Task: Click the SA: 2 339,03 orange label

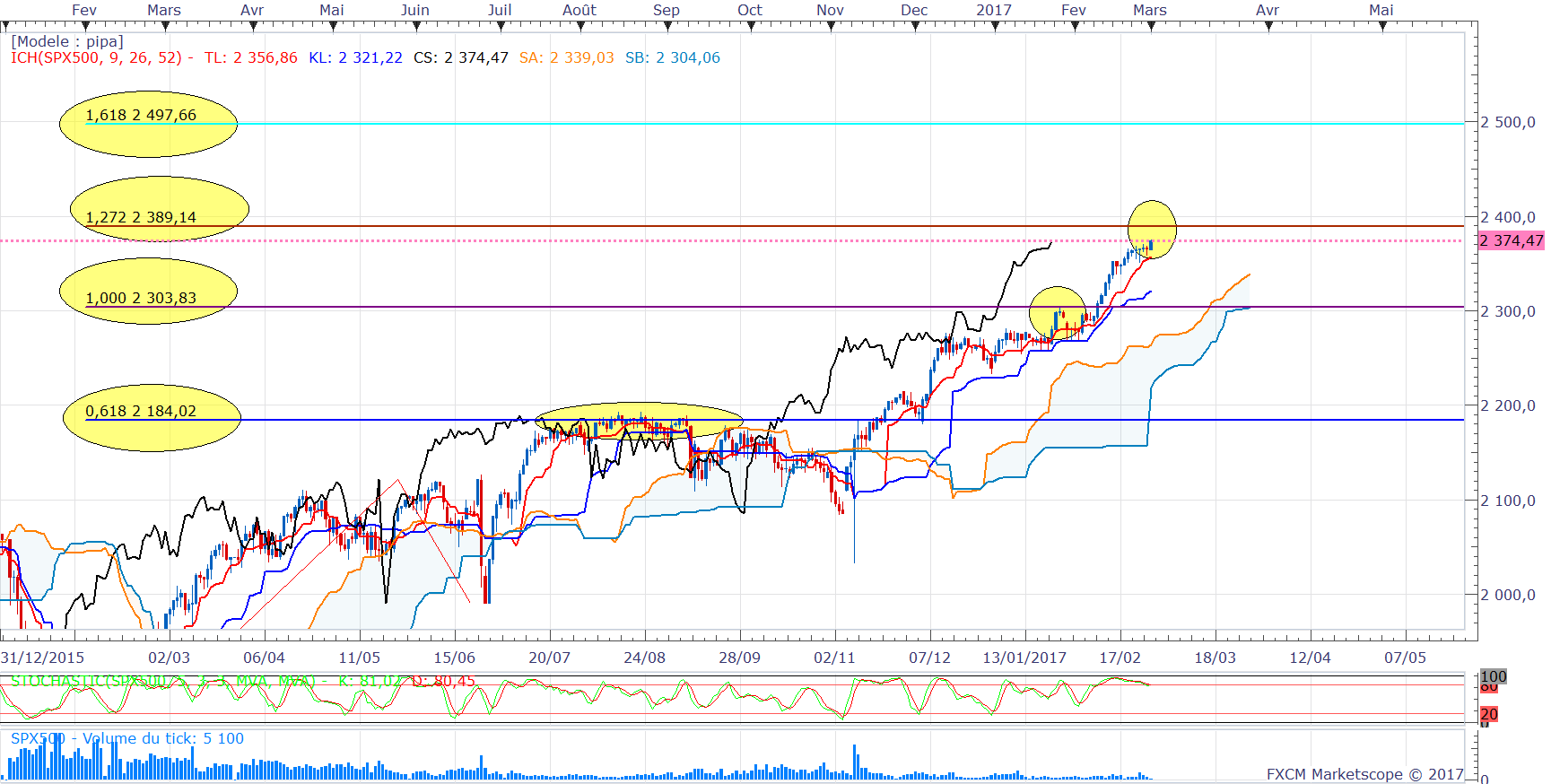Action: (566, 57)
